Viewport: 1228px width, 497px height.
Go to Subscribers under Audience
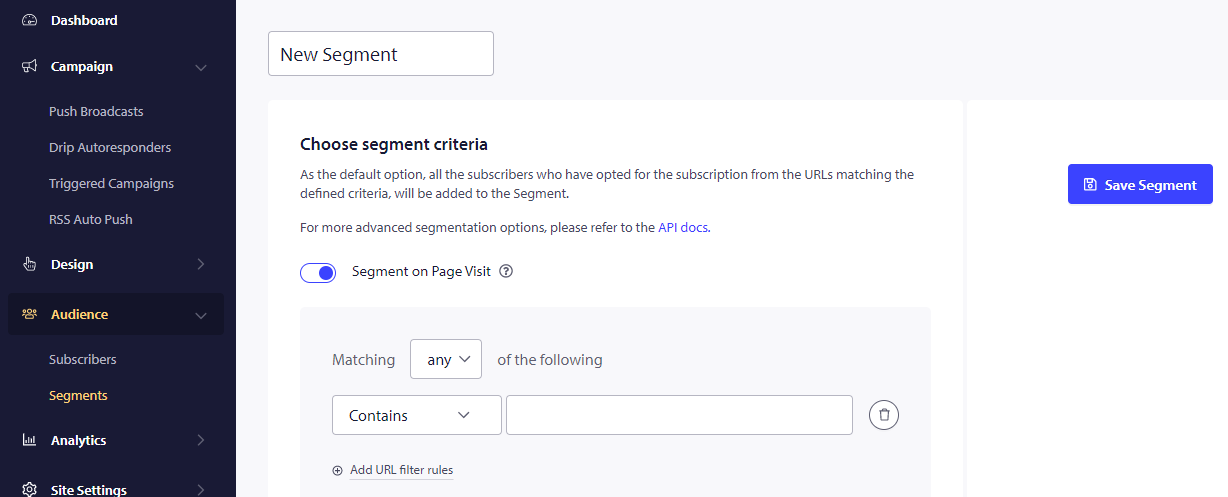click(x=83, y=360)
